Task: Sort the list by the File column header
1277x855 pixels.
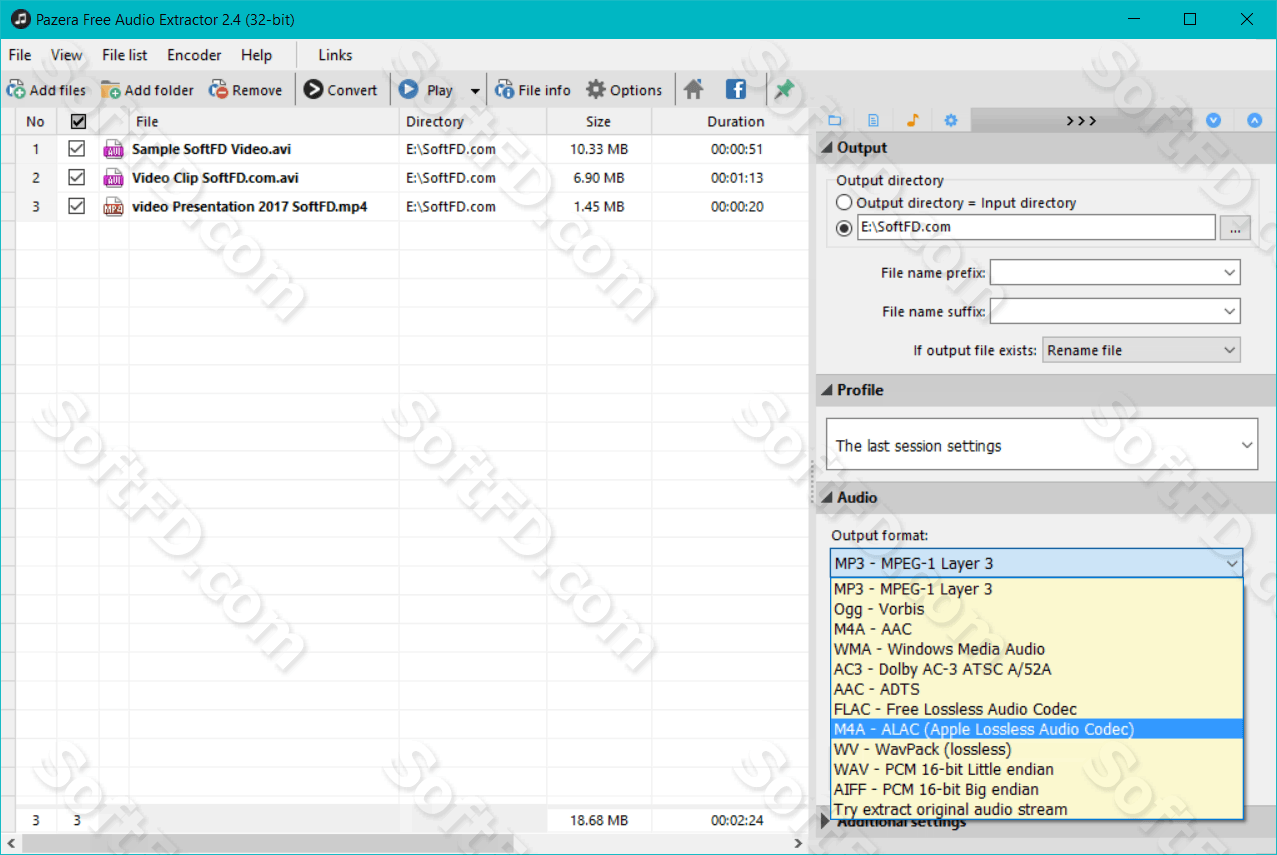Action: tap(264, 122)
